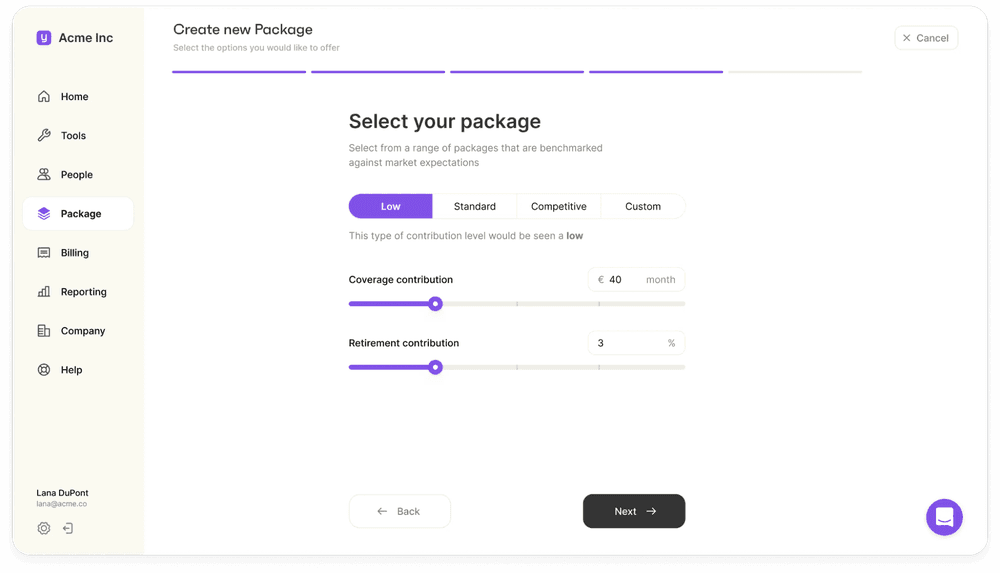The height and width of the screenshot is (573, 1000).
Task: Select the Standard package option
Action: pos(474,206)
